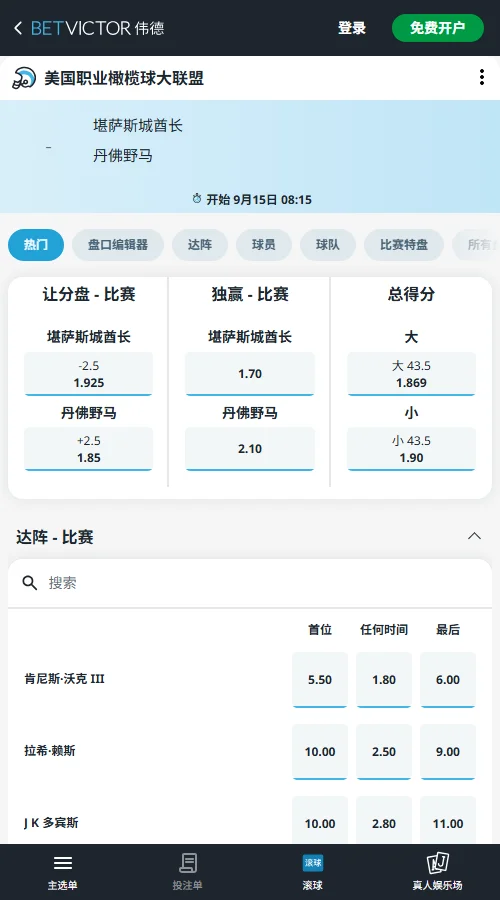Click the green 免费开户 button
The image size is (500, 900).
point(438,28)
